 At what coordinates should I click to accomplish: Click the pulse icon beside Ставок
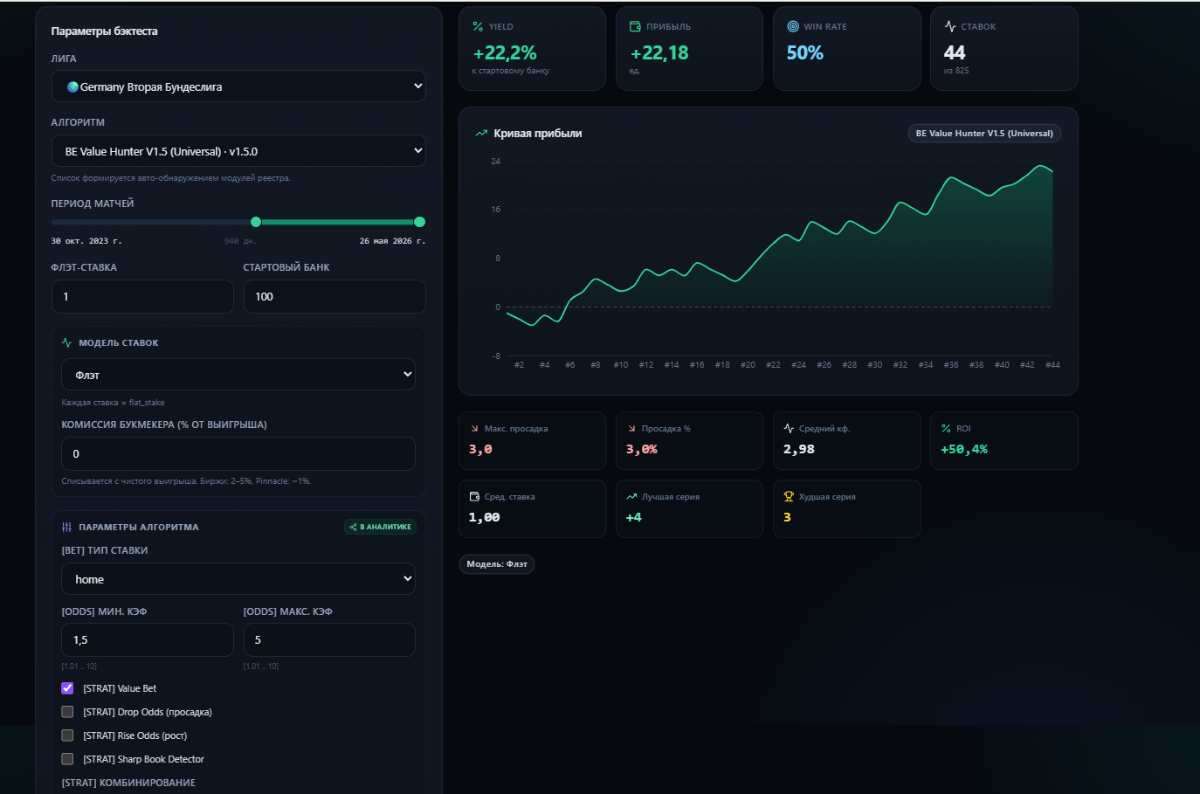[950, 27]
